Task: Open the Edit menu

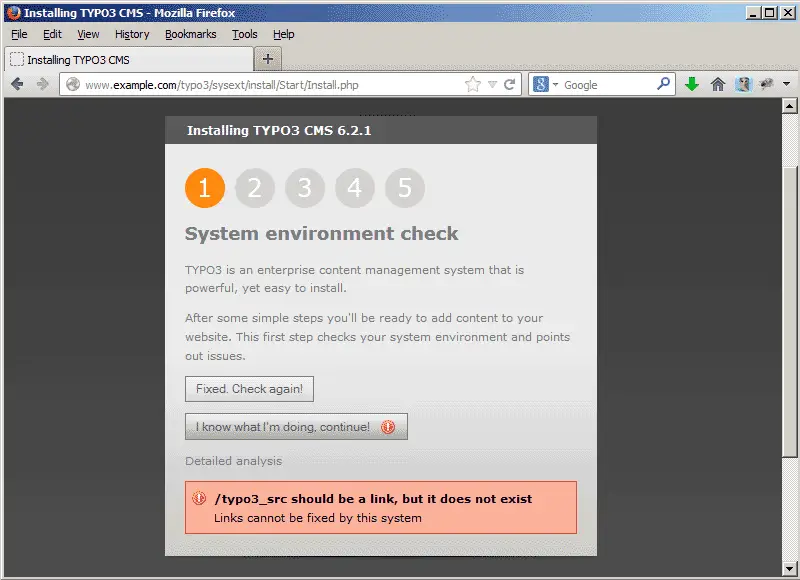Action: [52, 34]
